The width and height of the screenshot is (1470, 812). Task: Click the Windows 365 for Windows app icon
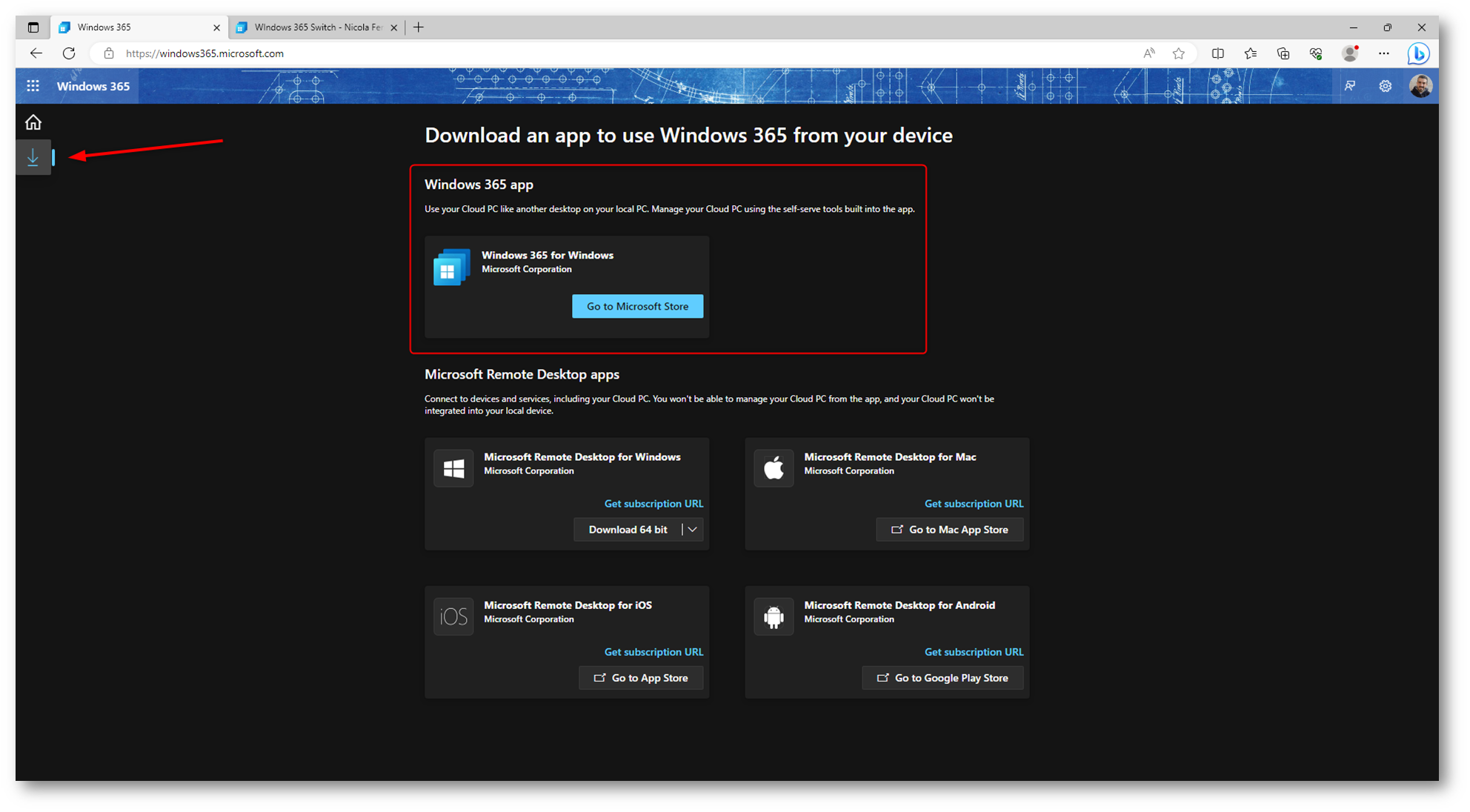coord(451,267)
